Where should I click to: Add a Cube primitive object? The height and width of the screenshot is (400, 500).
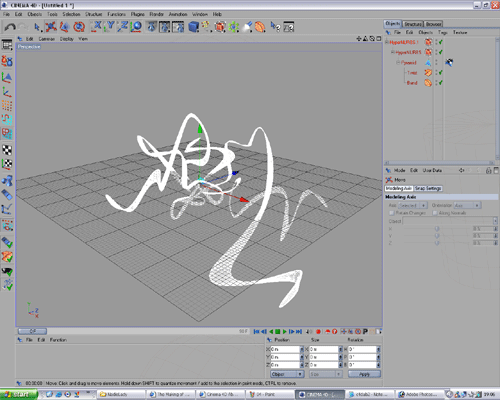(193, 27)
